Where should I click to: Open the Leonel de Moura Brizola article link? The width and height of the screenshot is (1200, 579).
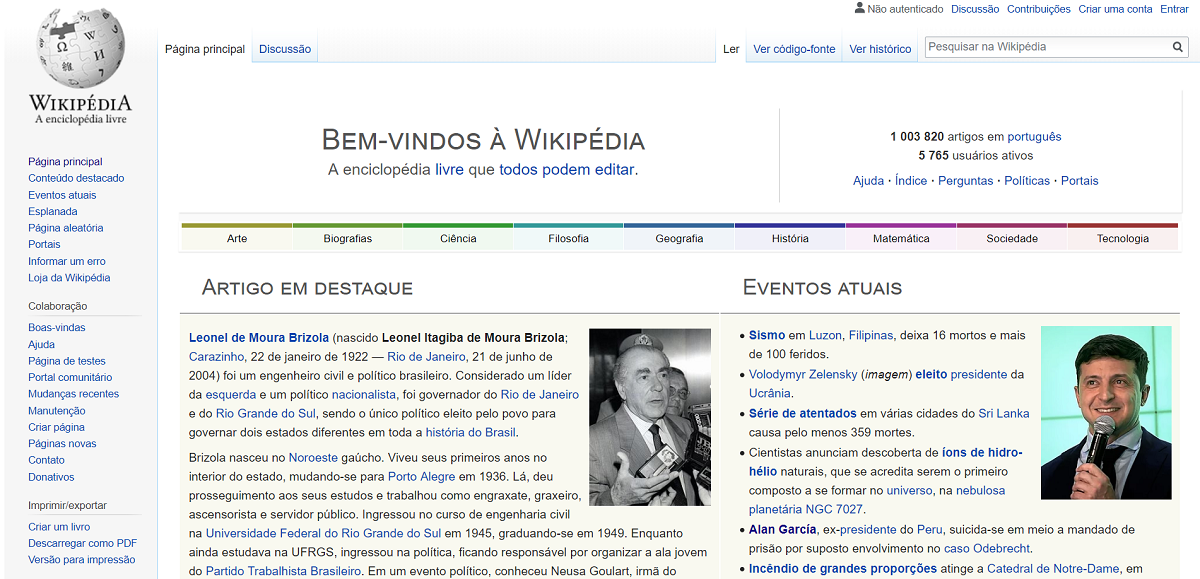point(259,337)
